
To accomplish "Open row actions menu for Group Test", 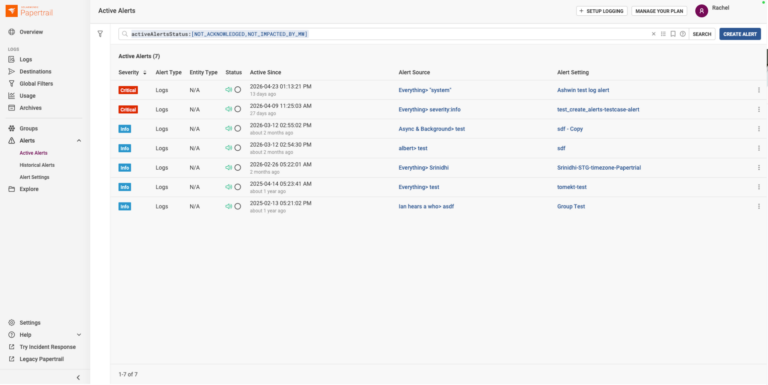I will [759, 206].
